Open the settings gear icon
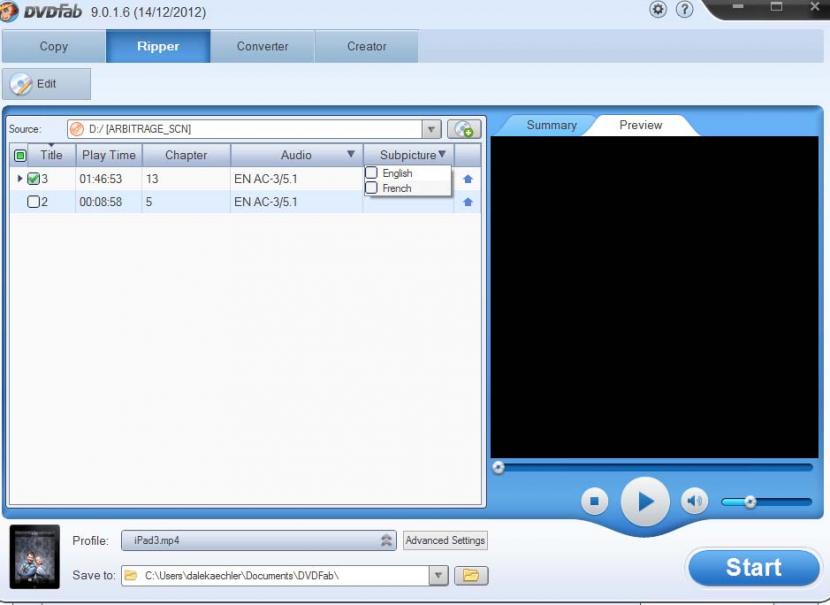The width and height of the screenshot is (830, 605). [x=658, y=9]
